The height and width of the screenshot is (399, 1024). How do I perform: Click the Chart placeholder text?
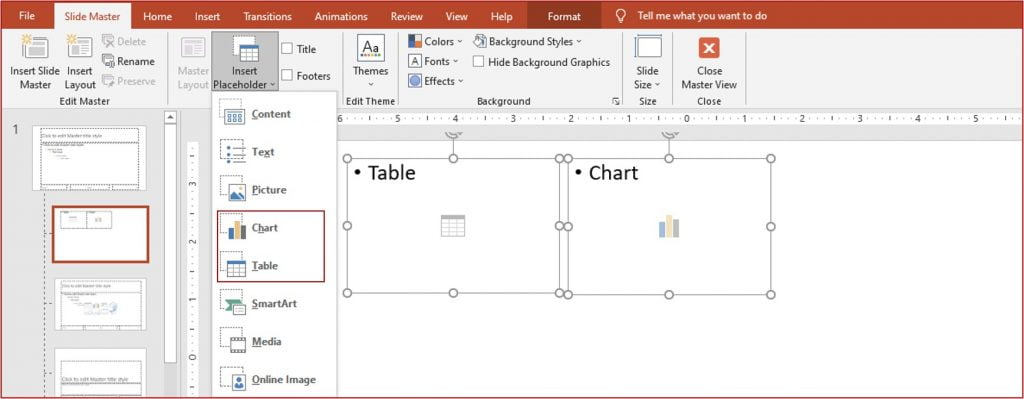(x=613, y=172)
